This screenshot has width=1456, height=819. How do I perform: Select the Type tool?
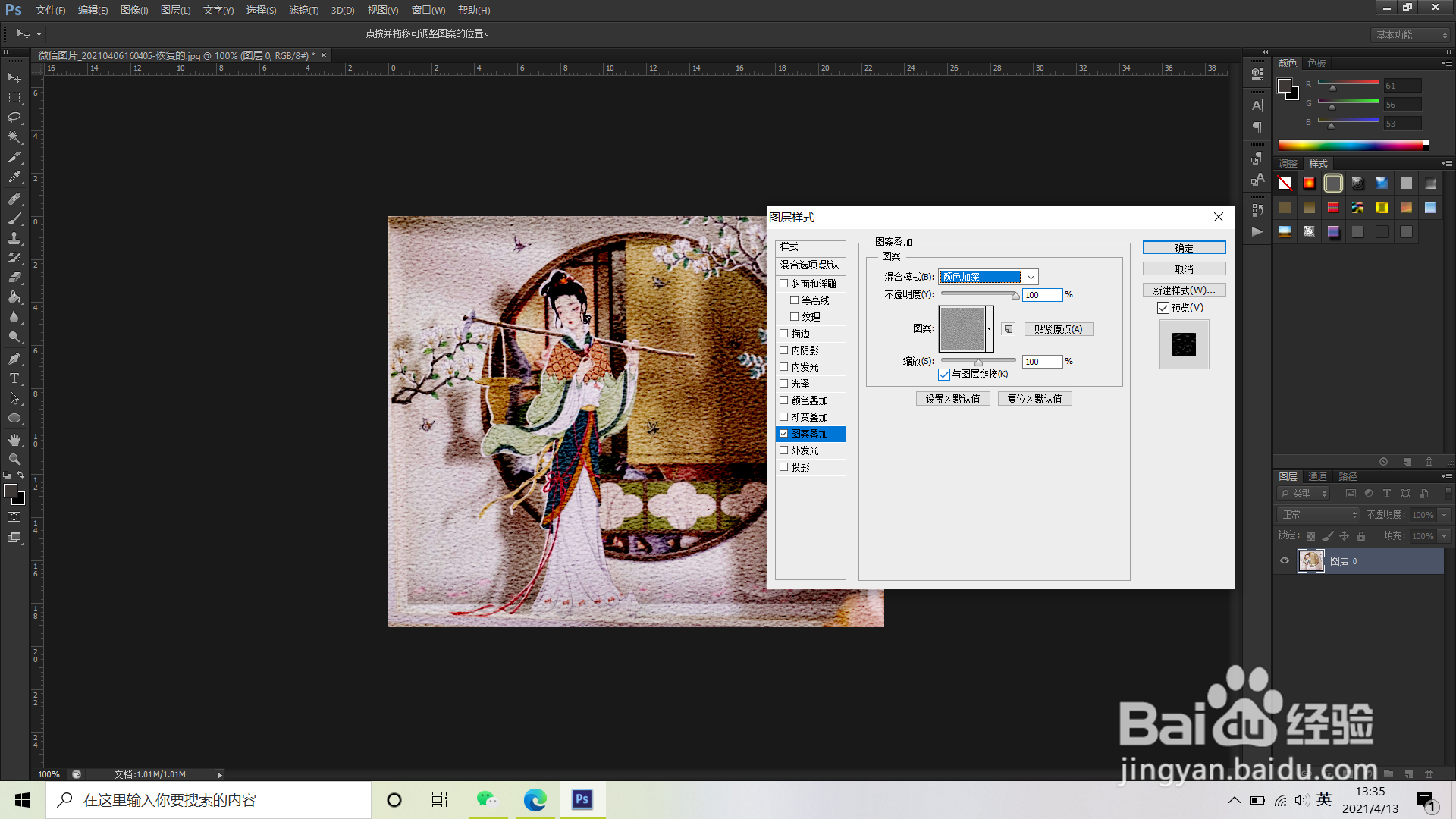click(x=14, y=378)
